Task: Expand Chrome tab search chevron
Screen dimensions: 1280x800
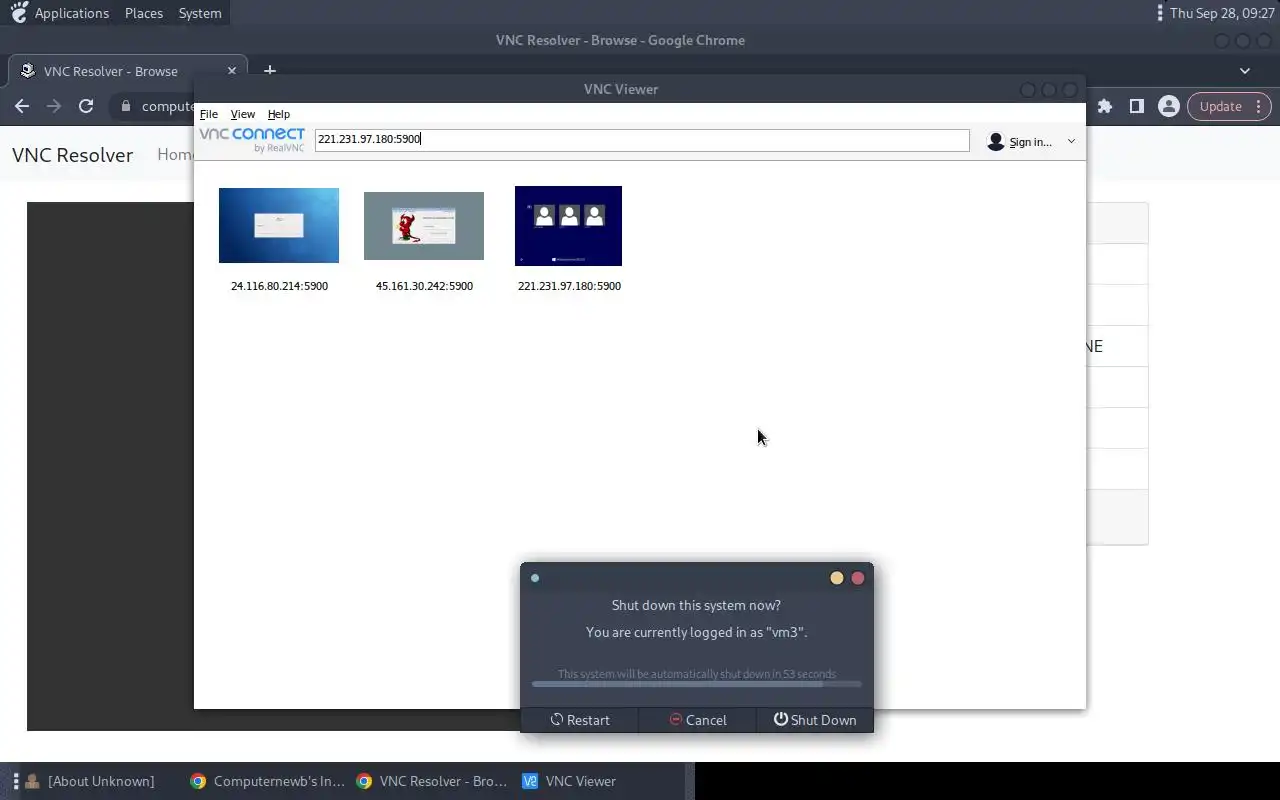Action: point(1245,71)
